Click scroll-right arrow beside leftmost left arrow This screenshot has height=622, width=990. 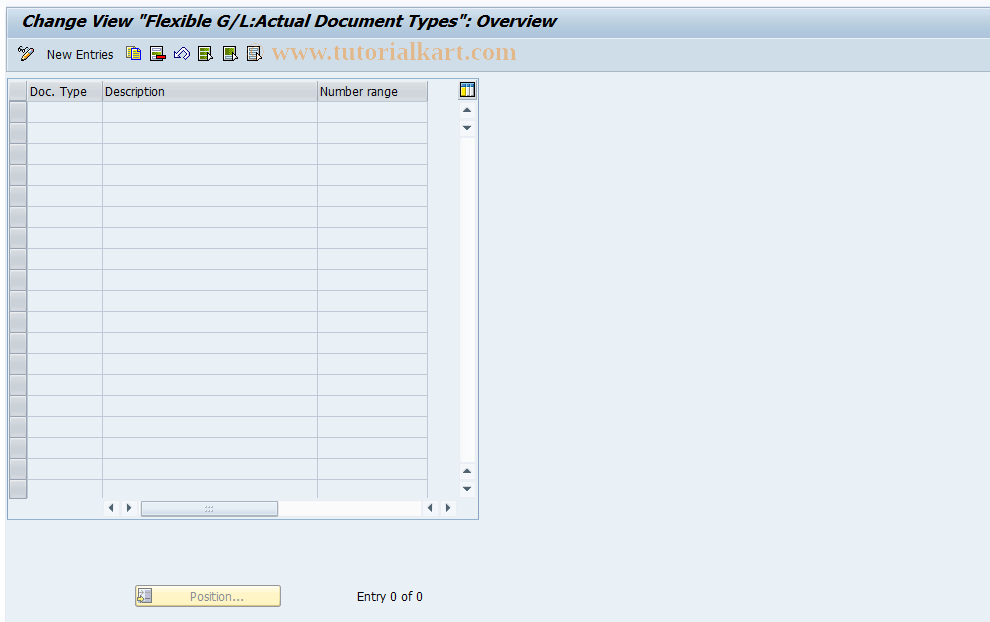pos(129,508)
